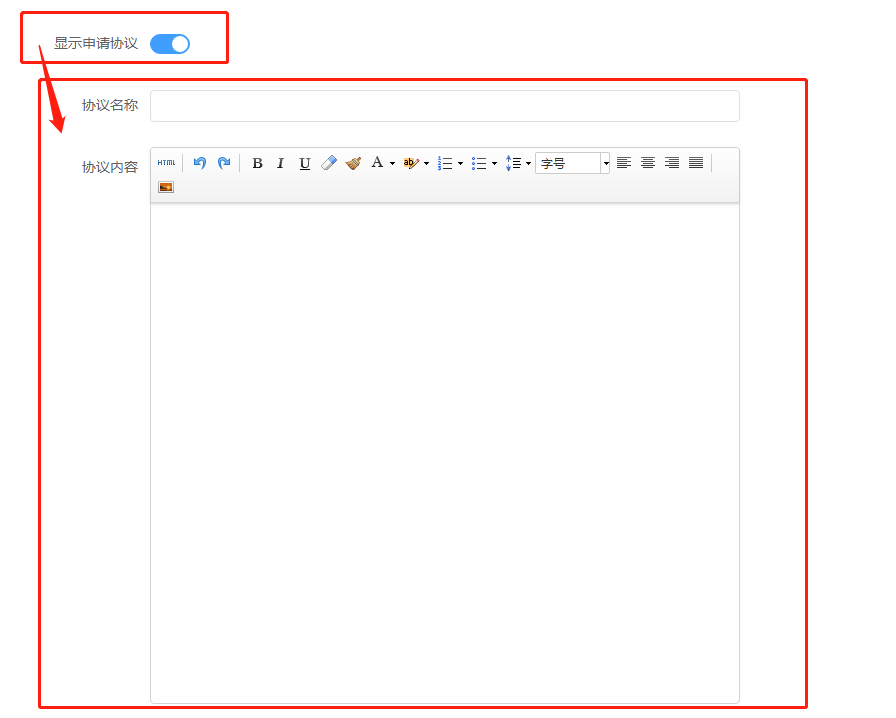Open bullet list style dropdown

coord(494,163)
